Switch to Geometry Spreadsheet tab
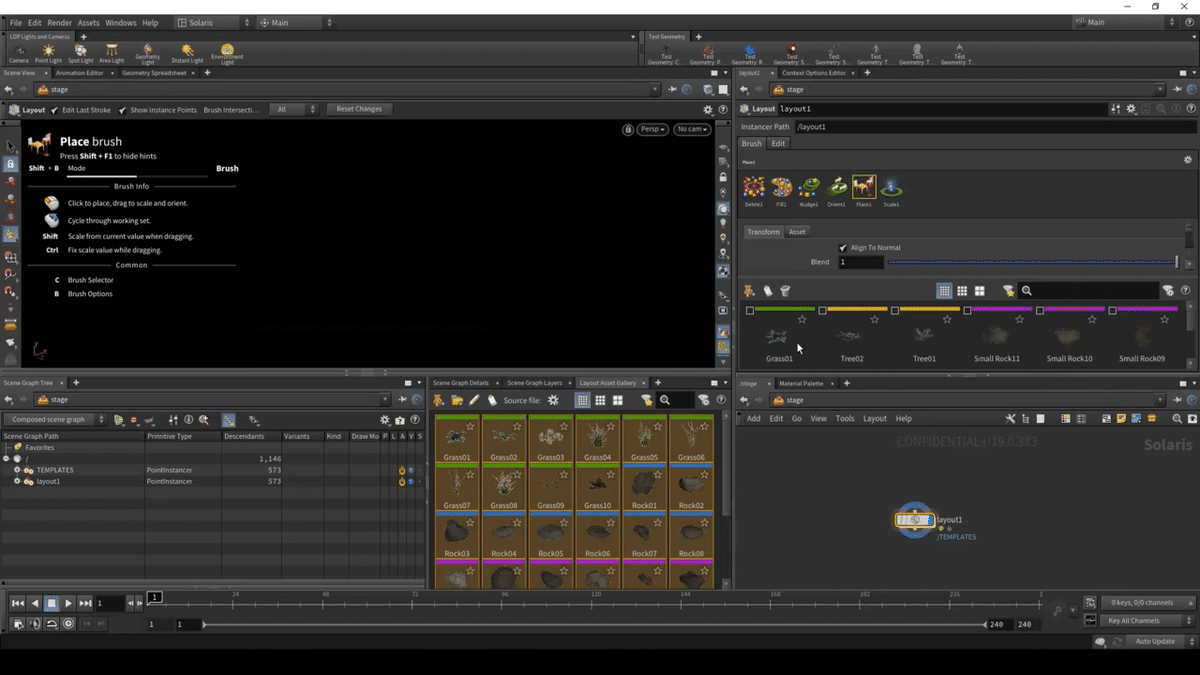 [x=154, y=73]
